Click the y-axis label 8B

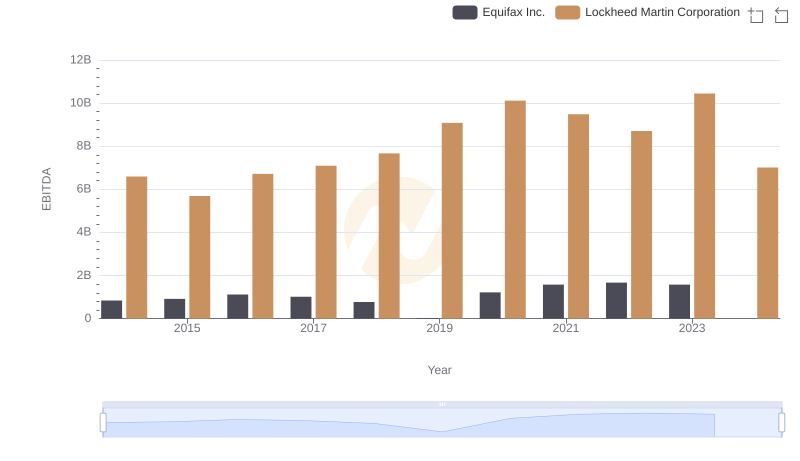[x=84, y=146]
